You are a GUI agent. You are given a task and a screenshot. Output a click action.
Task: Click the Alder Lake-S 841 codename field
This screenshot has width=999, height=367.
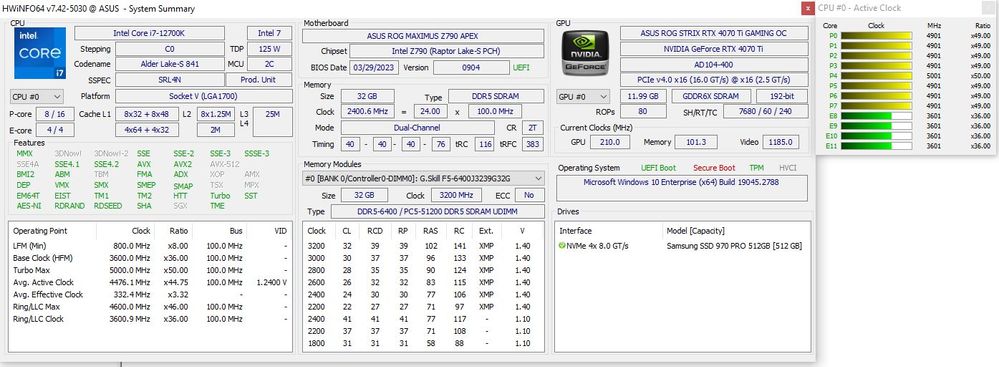(x=169, y=64)
